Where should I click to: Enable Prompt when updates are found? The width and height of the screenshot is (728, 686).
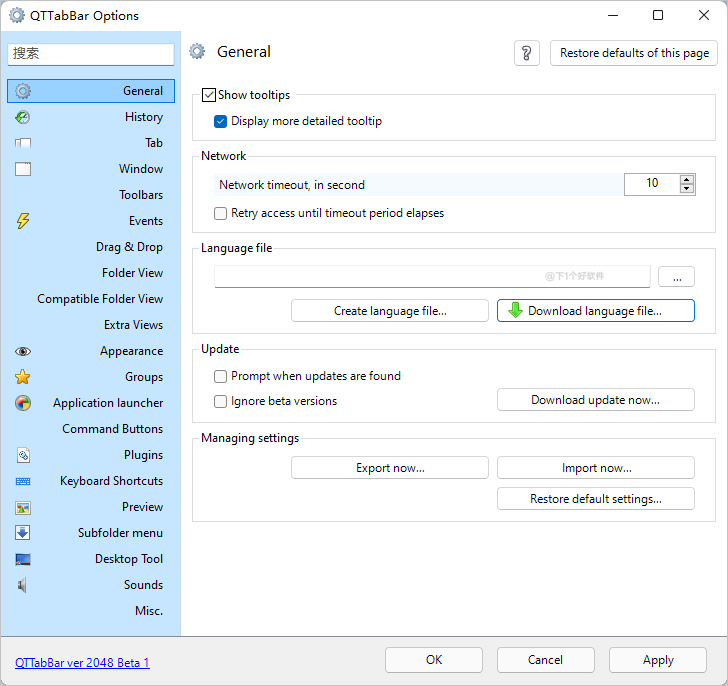pos(220,376)
